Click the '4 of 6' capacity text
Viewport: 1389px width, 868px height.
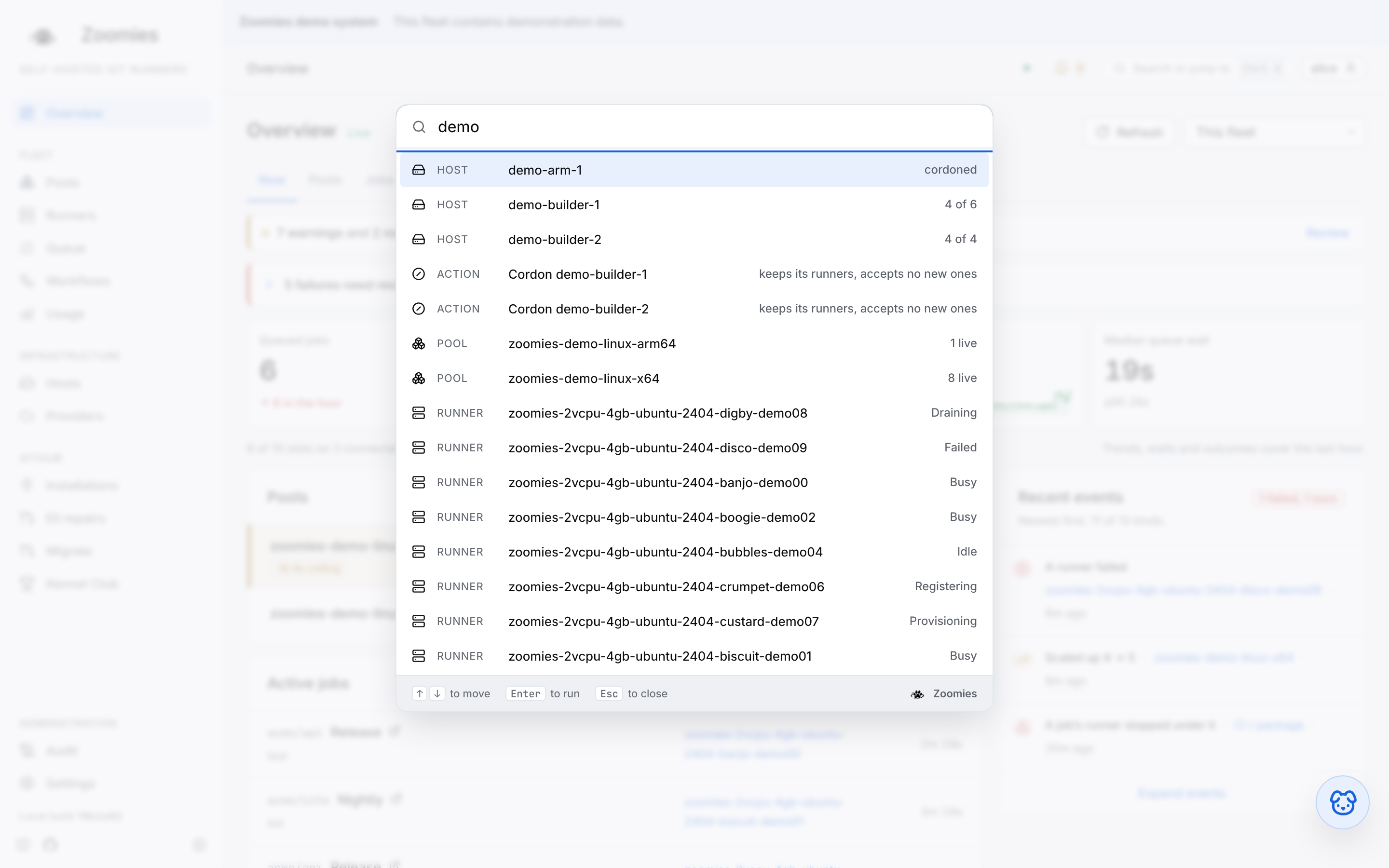coord(961,204)
